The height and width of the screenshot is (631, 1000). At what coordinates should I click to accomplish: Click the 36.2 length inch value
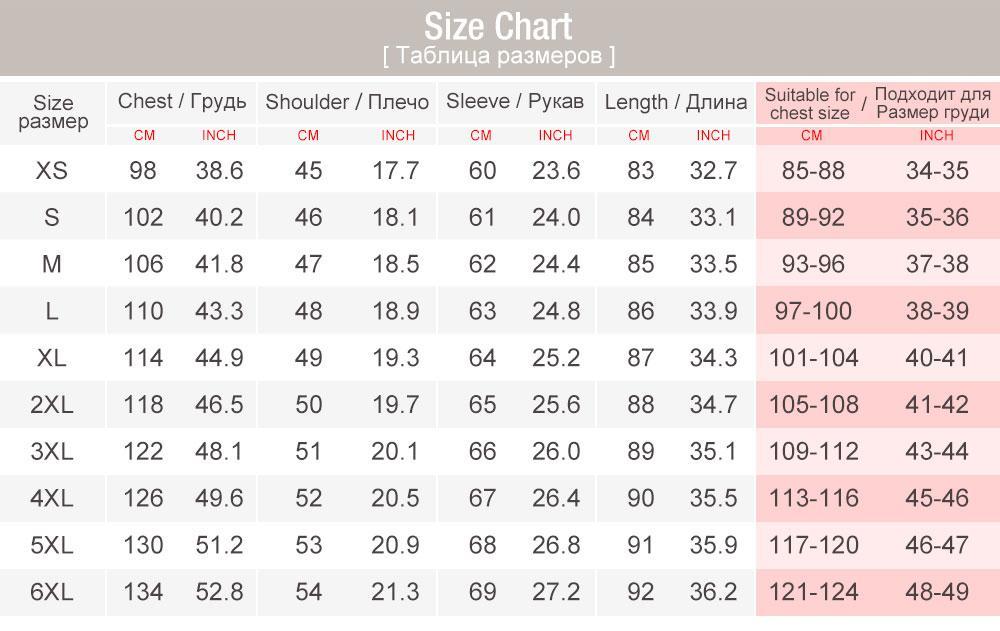pos(713,592)
